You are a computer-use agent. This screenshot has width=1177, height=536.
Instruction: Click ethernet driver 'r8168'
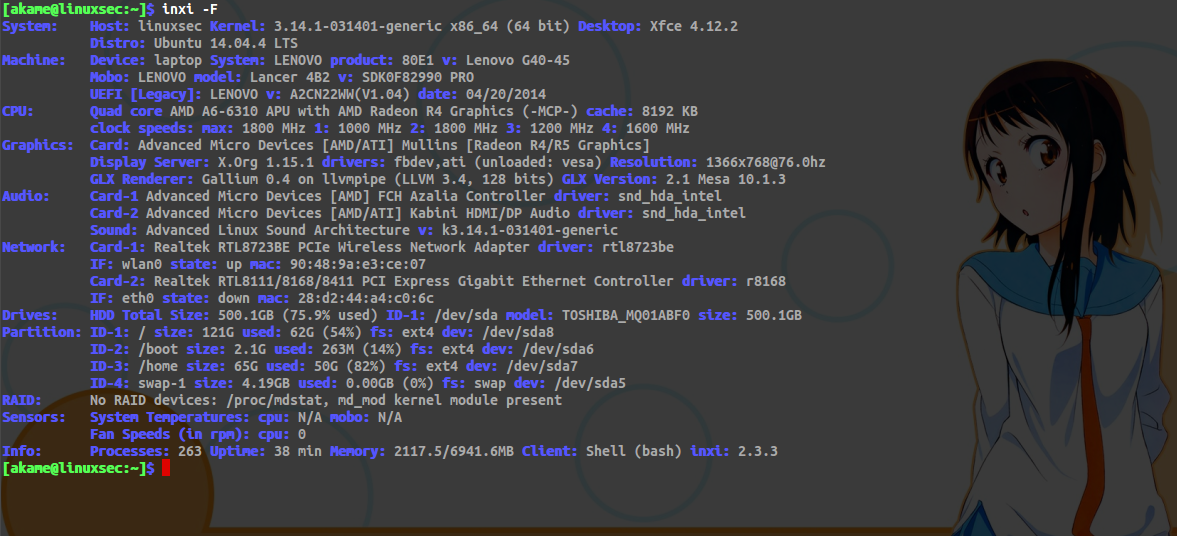click(766, 282)
